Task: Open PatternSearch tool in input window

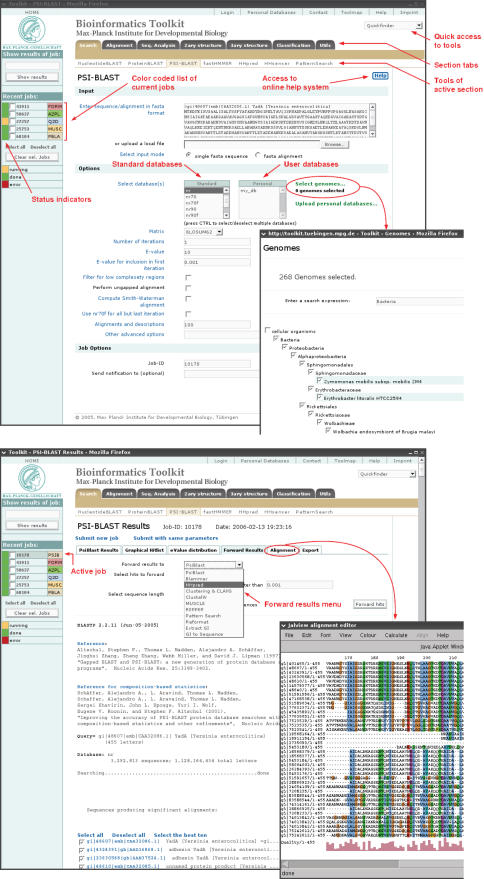Action: [314, 63]
